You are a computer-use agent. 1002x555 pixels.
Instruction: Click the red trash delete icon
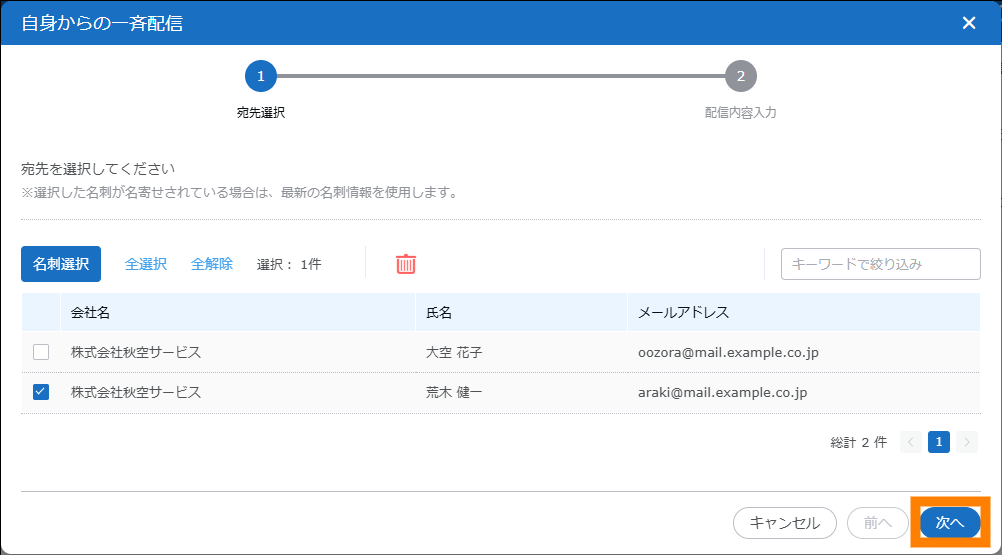(x=406, y=264)
